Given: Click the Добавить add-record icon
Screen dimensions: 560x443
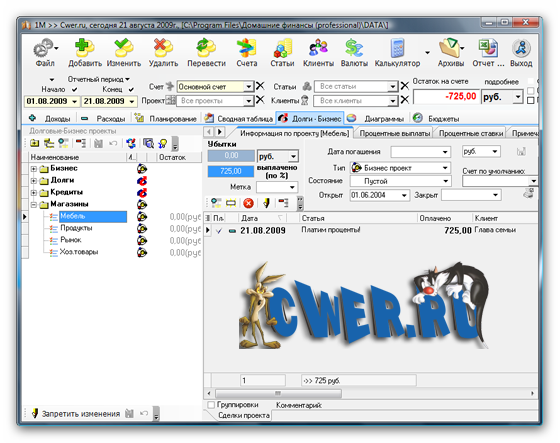Looking at the screenshot, I should tap(85, 48).
